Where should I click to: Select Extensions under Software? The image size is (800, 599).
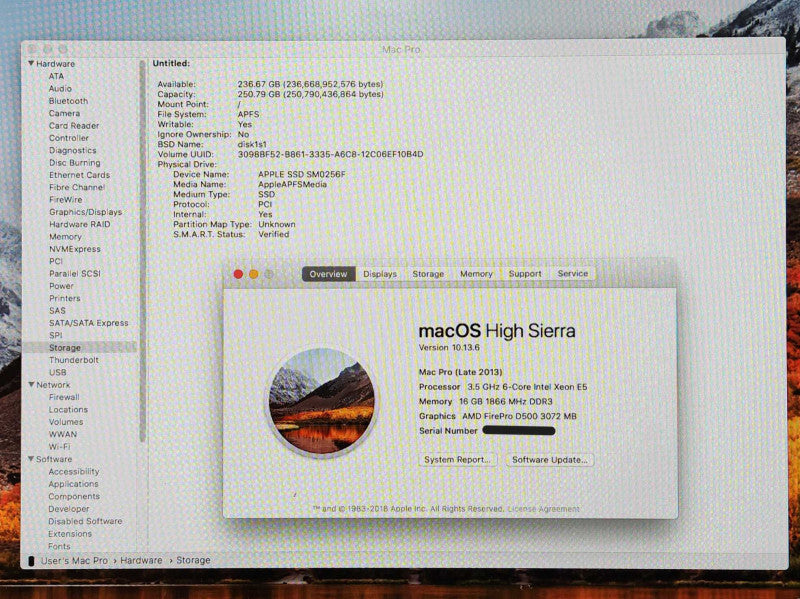coord(70,534)
